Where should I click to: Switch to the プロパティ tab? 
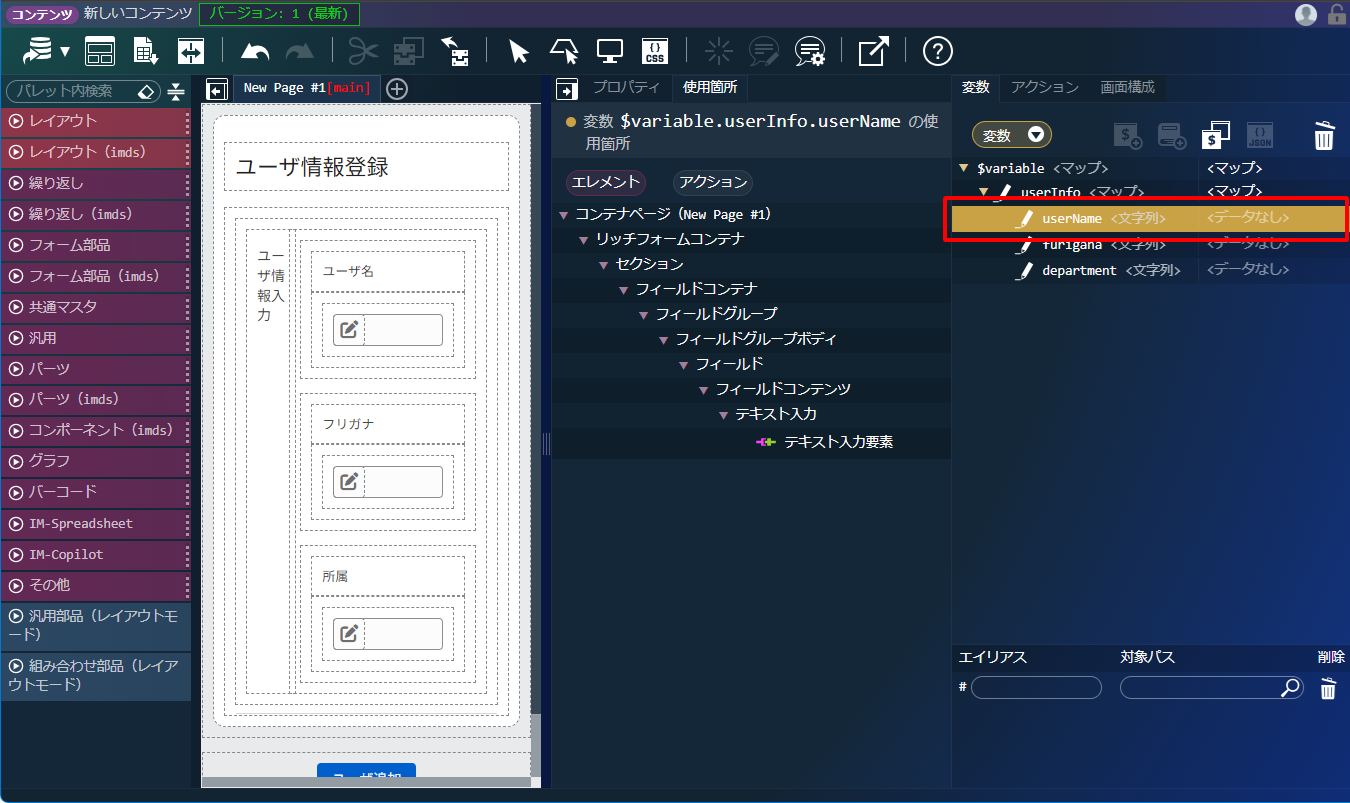click(626, 87)
